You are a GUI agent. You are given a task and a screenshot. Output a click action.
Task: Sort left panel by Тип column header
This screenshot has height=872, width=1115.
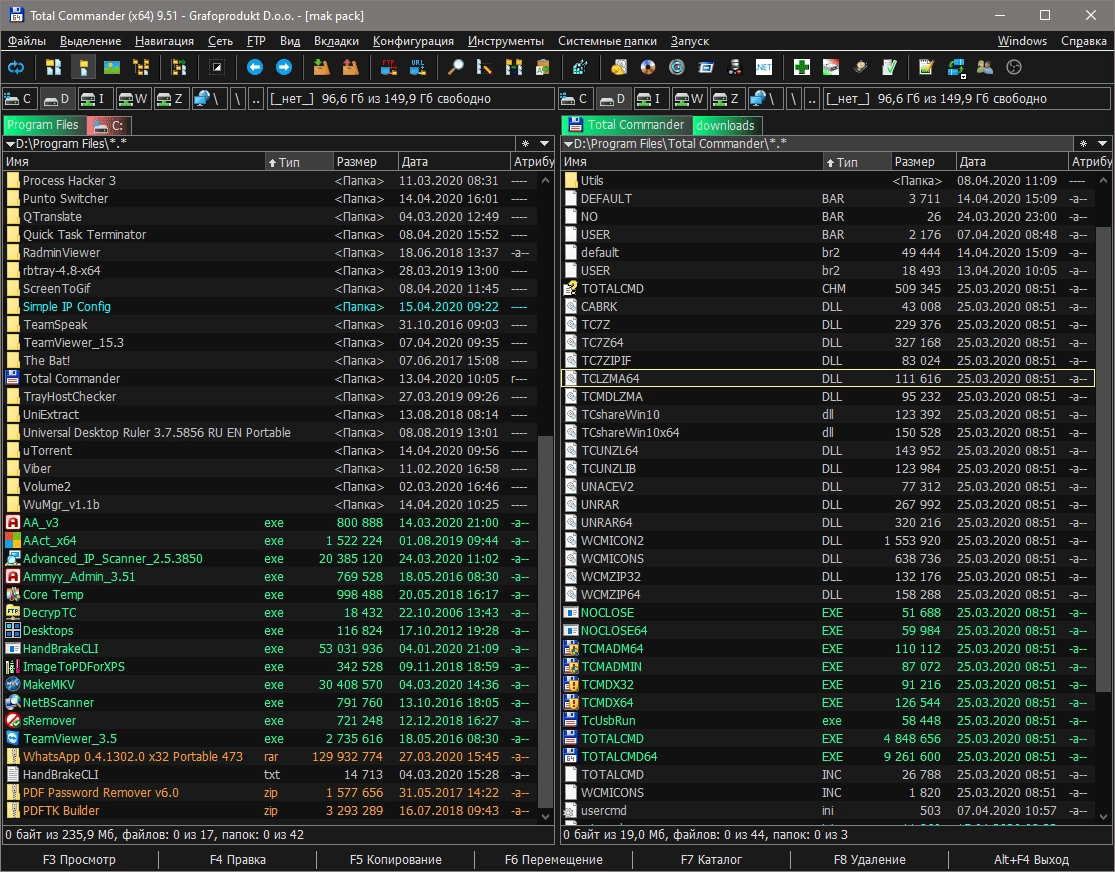(x=299, y=162)
